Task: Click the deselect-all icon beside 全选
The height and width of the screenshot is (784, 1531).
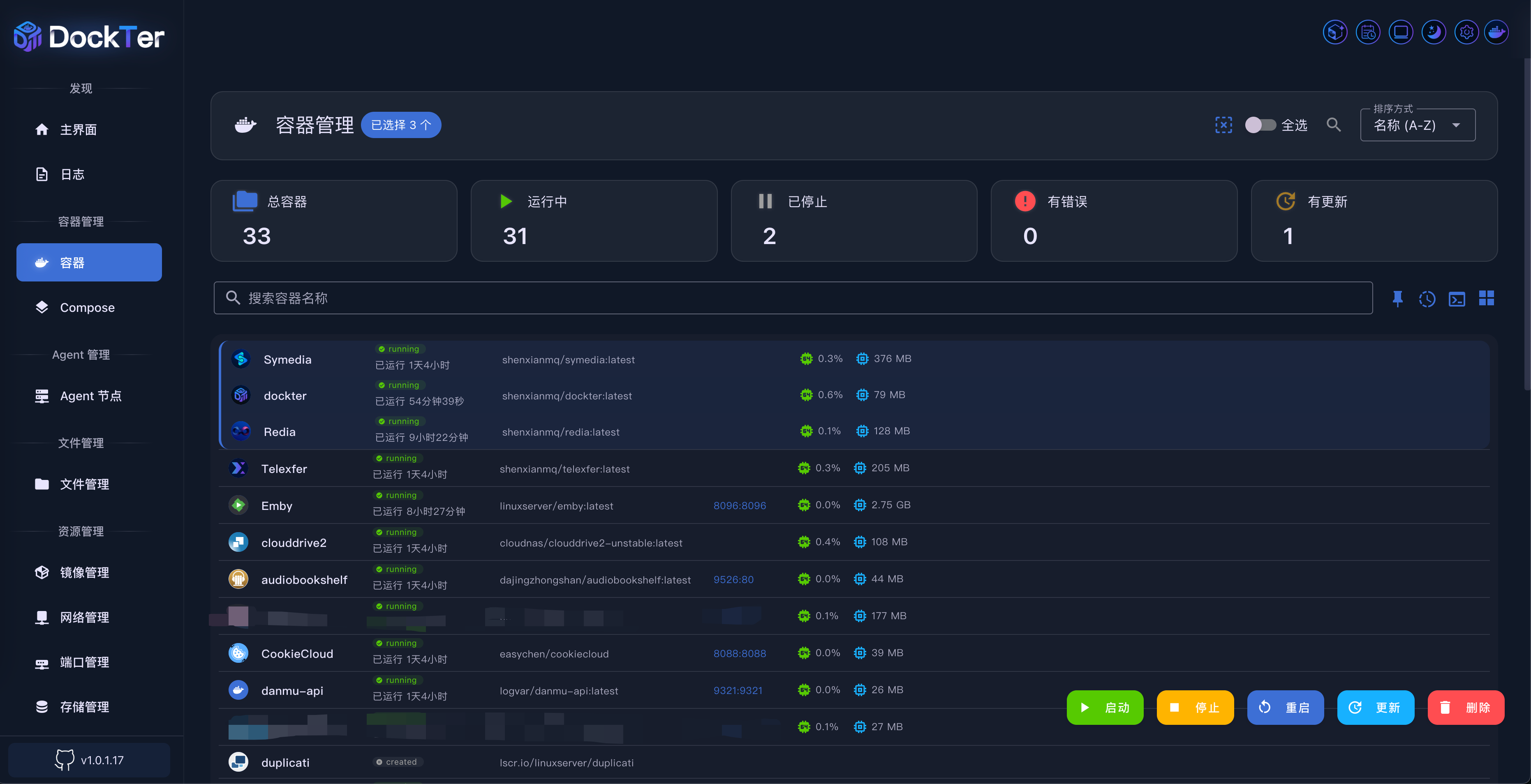Action: pos(1223,125)
